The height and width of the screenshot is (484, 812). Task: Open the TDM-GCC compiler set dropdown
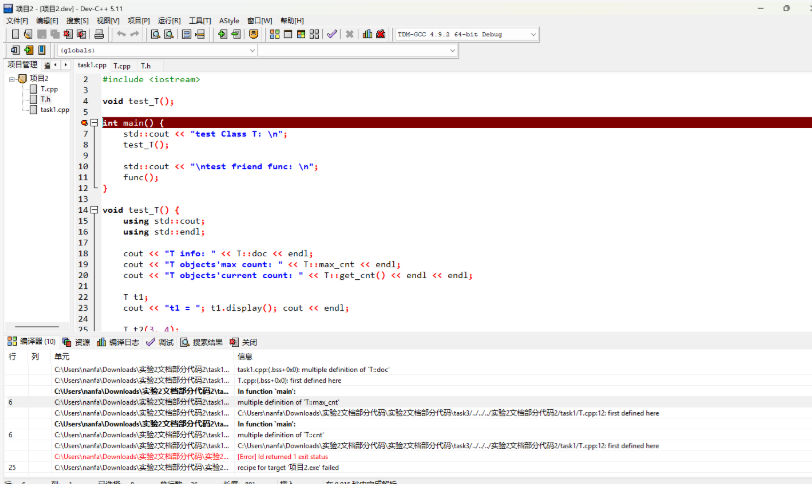point(533,34)
